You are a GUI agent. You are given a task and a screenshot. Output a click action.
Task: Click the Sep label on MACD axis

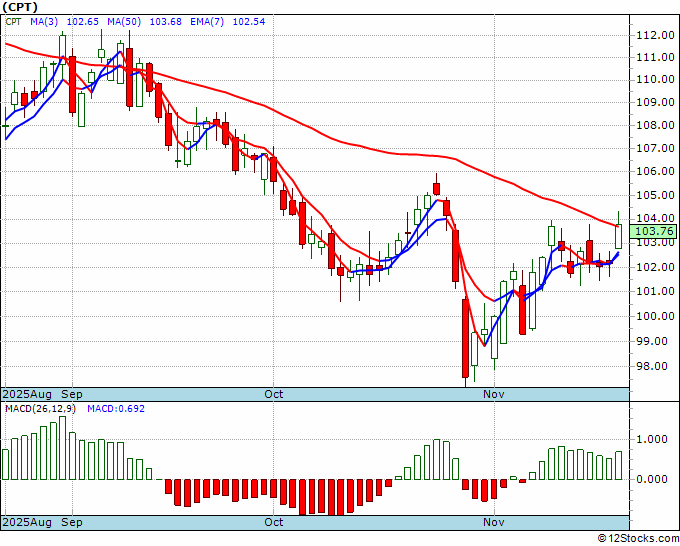72,522
